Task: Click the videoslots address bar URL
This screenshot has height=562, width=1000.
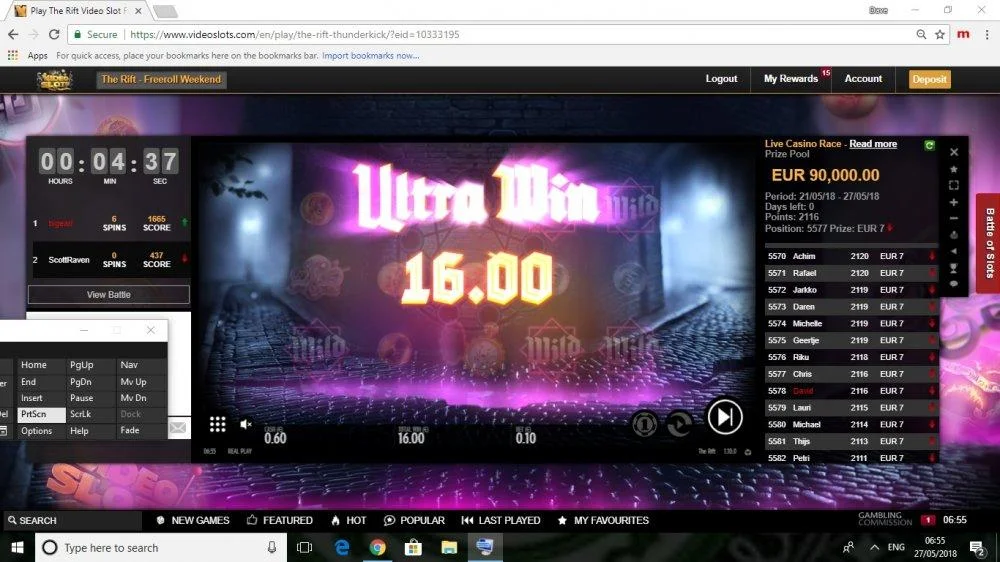Action: (x=295, y=34)
